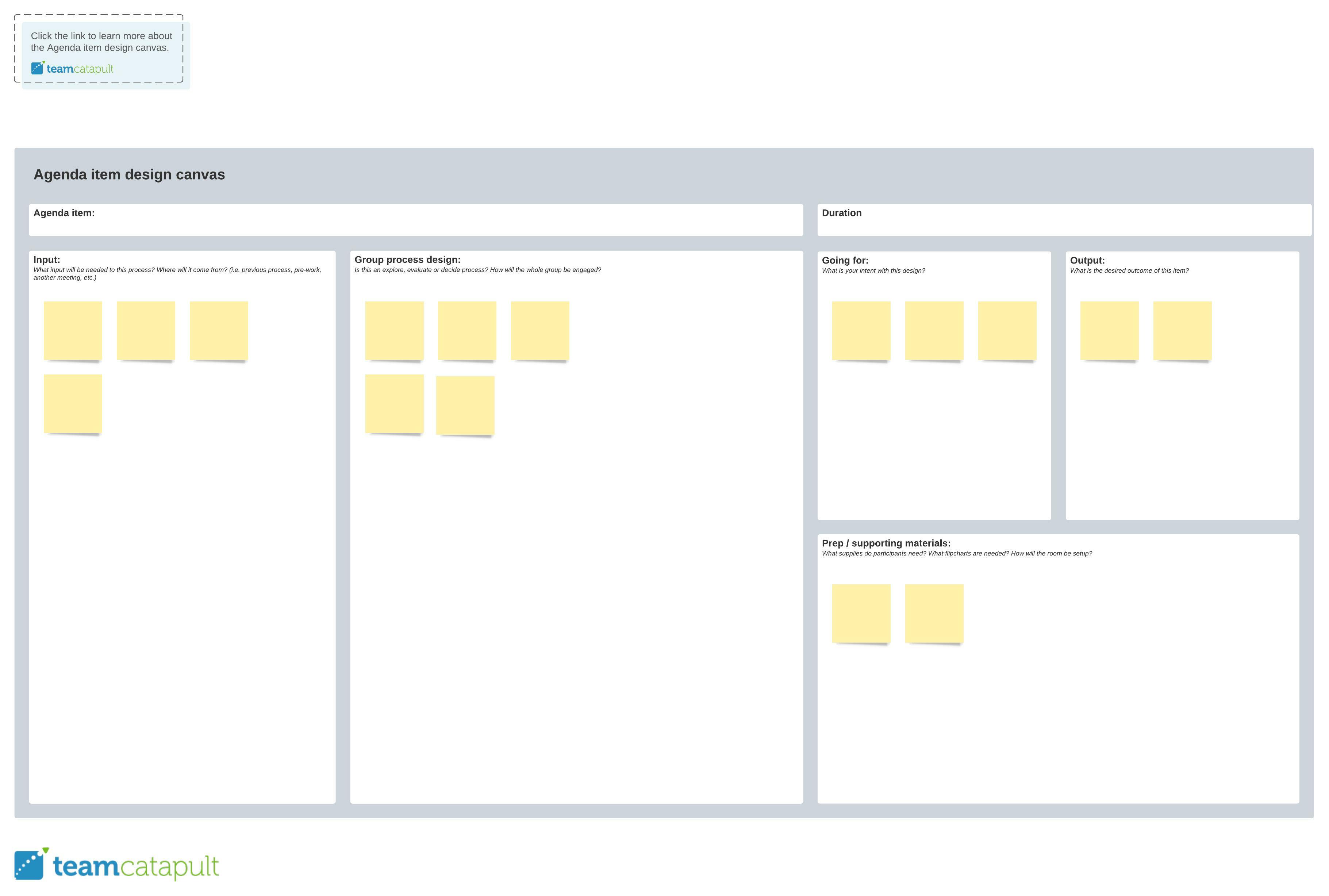
Task: Open the 'Click the link to learn more' text
Action: click(101, 42)
